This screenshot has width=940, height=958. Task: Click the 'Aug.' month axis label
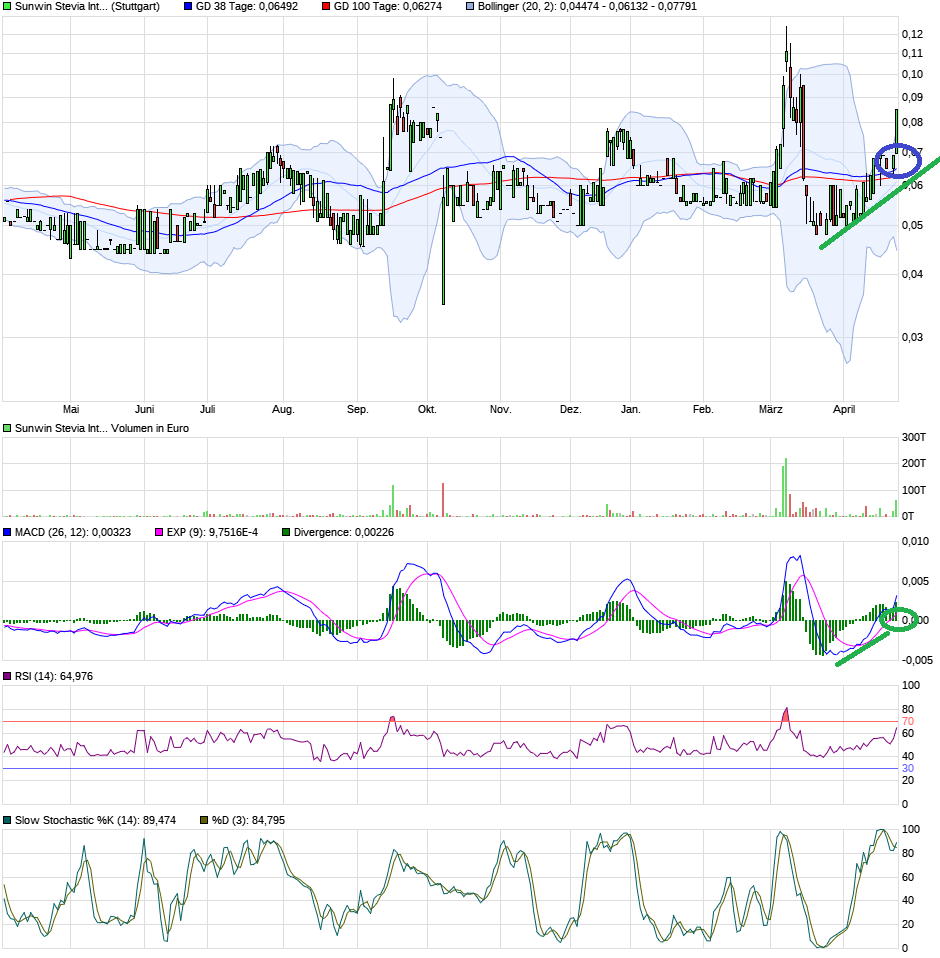point(283,409)
